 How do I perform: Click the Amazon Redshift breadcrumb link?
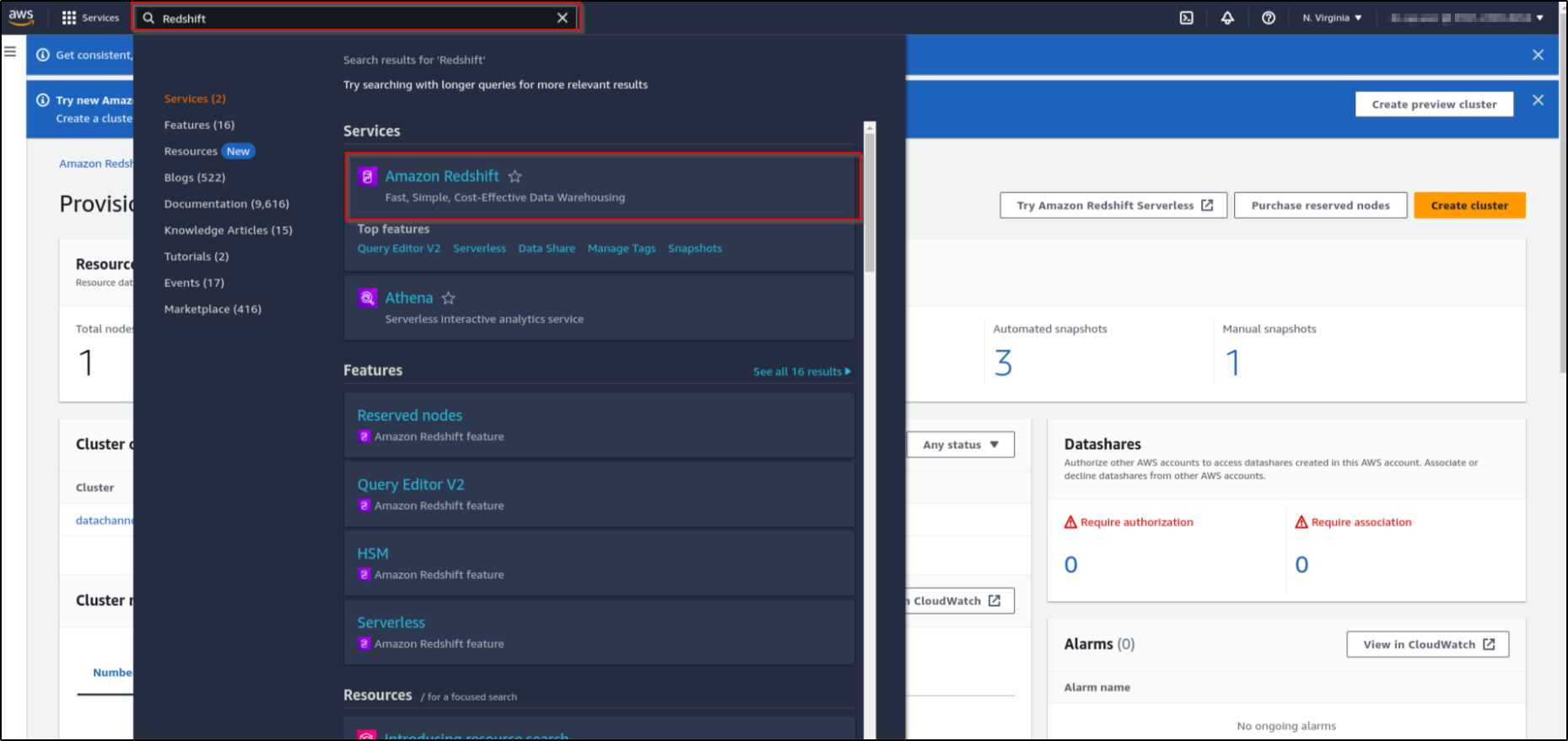95,164
